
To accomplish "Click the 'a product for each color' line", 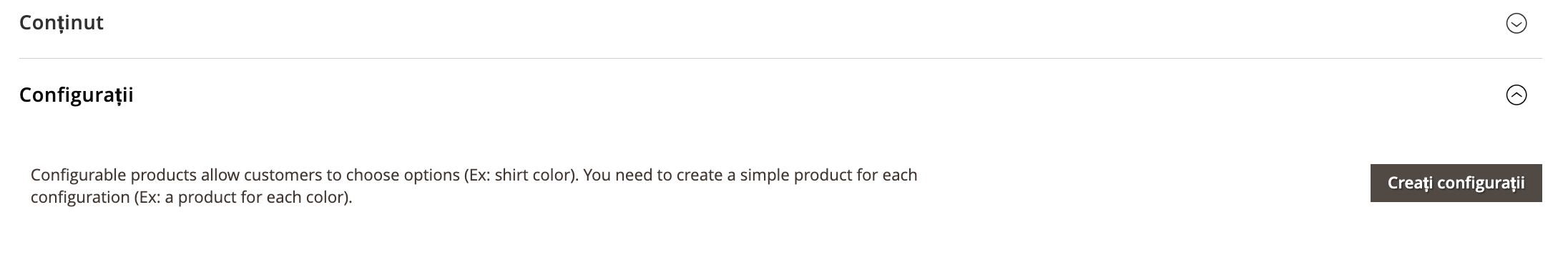I will tap(191, 197).
